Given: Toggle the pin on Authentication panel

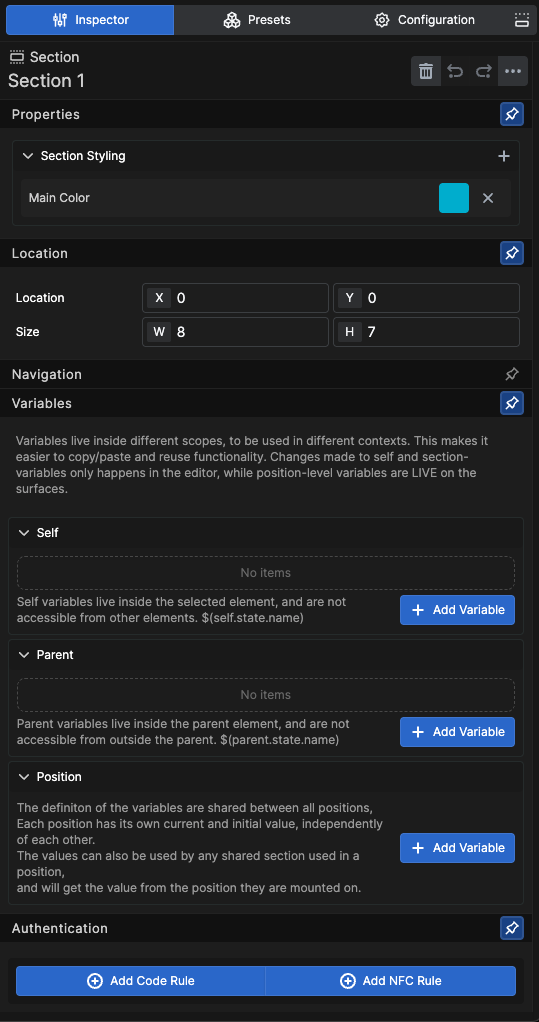Looking at the screenshot, I should click(512, 928).
